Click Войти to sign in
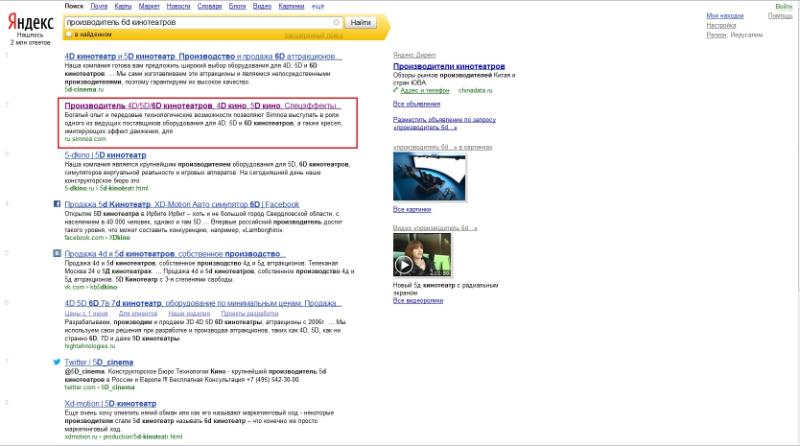 (784, 7)
